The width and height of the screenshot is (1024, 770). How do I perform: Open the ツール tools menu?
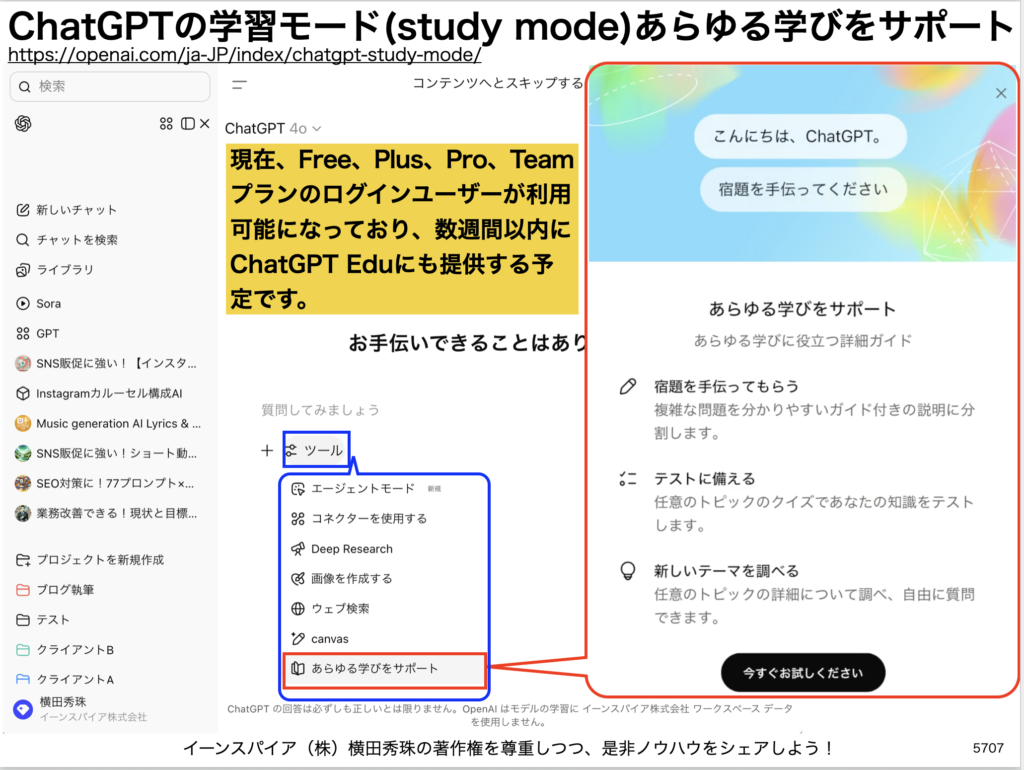(x=316, y=450)
